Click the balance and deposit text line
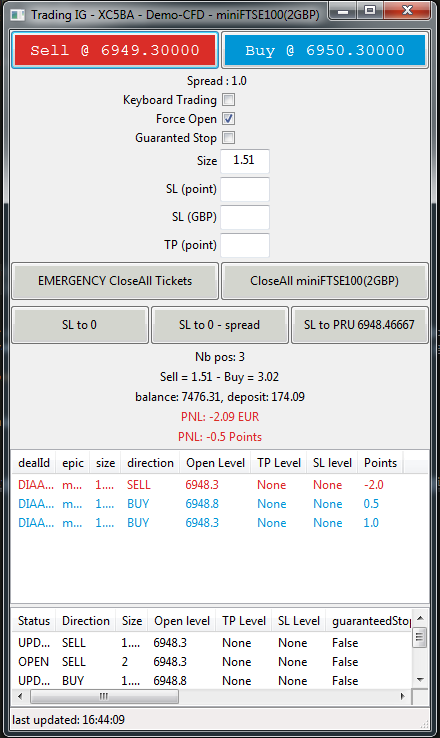The height and width of the screenshot is (738, 440). [220, 397]
